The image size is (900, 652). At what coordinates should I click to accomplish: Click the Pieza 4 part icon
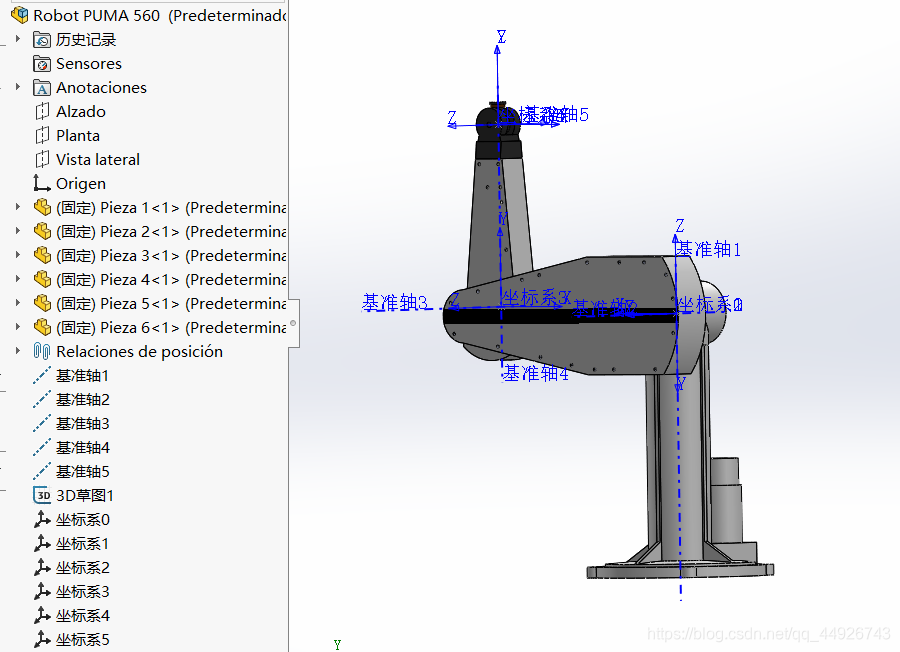(x=42, y=280)
